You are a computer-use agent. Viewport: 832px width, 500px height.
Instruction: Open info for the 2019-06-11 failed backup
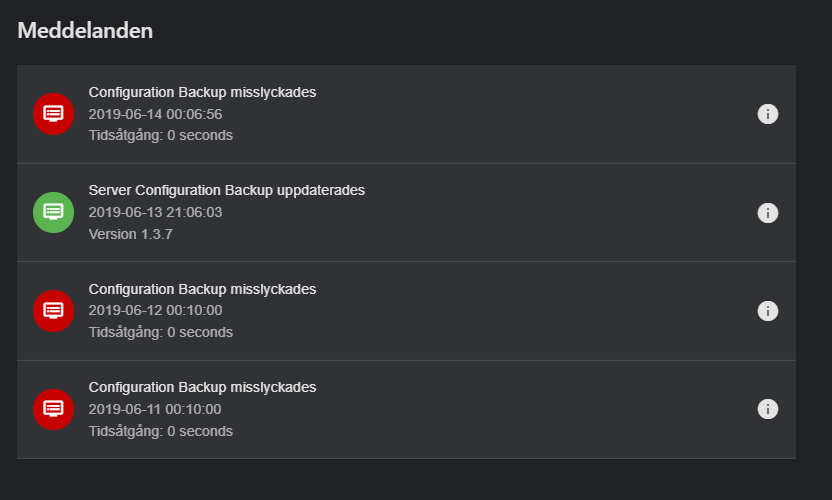pos(767,409)
